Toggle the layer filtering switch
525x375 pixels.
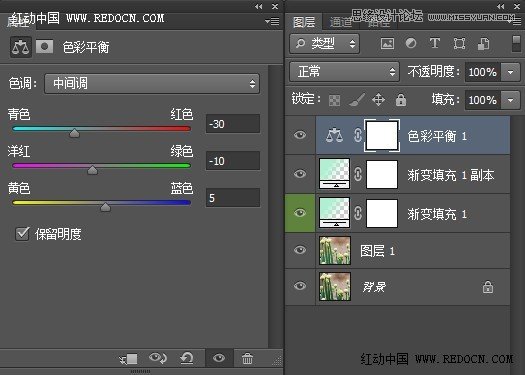(x=516, y=44)
